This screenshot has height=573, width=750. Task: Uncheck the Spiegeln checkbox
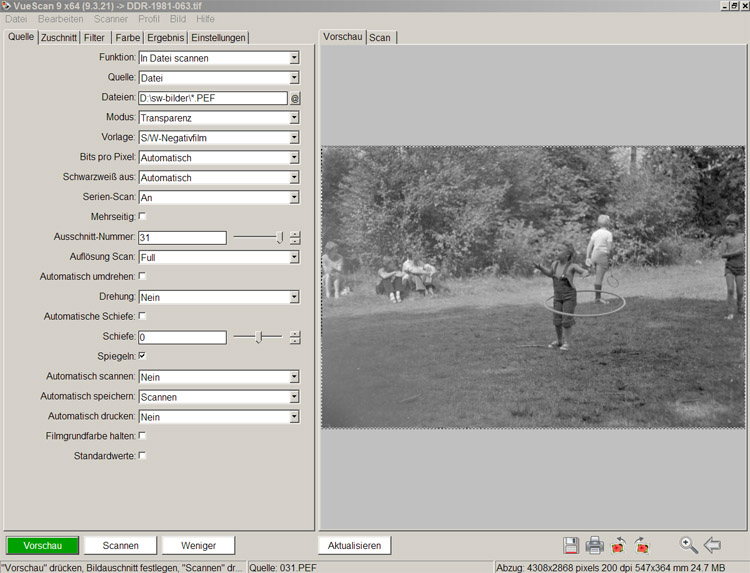coord(142,355)
